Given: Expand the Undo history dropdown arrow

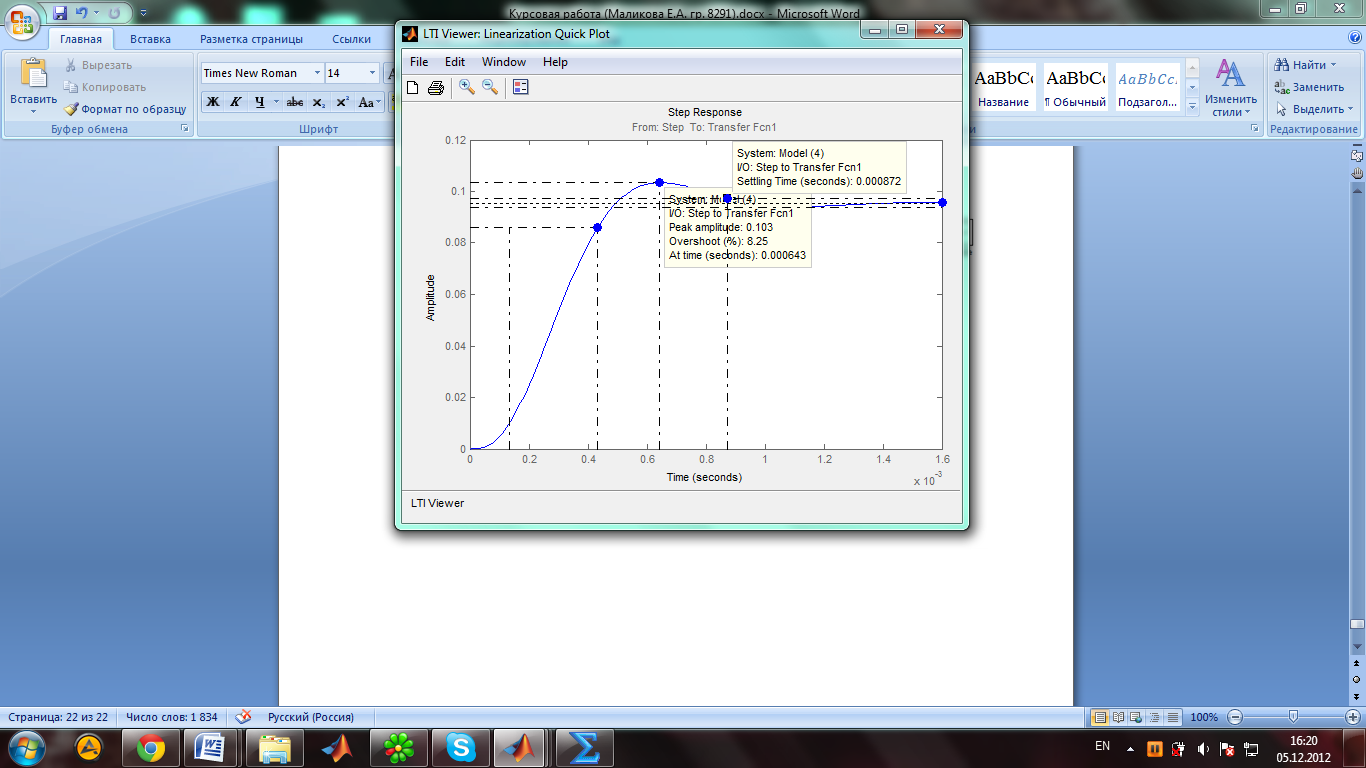Looking at the screenshot, I should click(96, 14).
